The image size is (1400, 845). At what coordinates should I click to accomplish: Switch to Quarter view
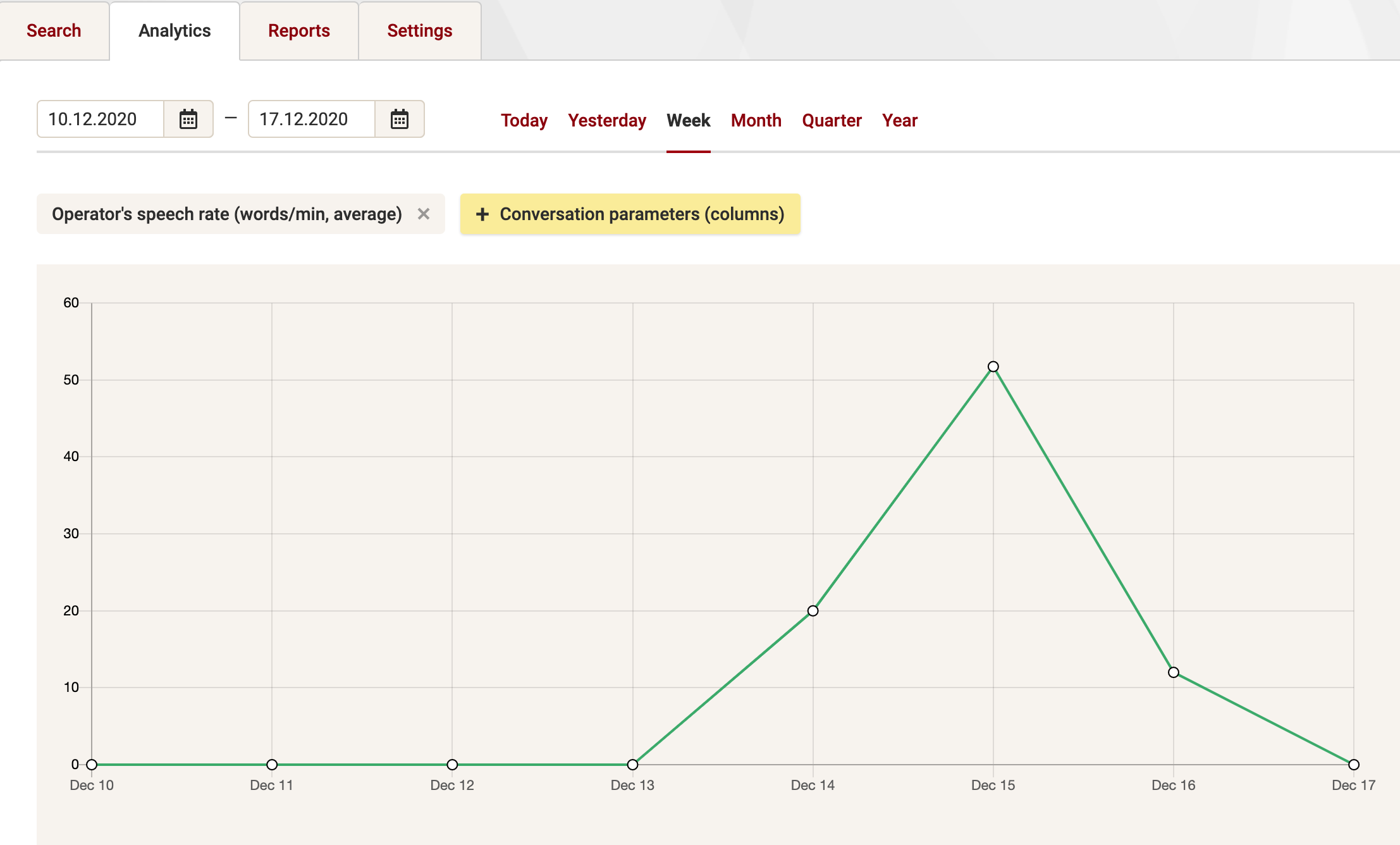pyautogui.click(x=831, y=121)
